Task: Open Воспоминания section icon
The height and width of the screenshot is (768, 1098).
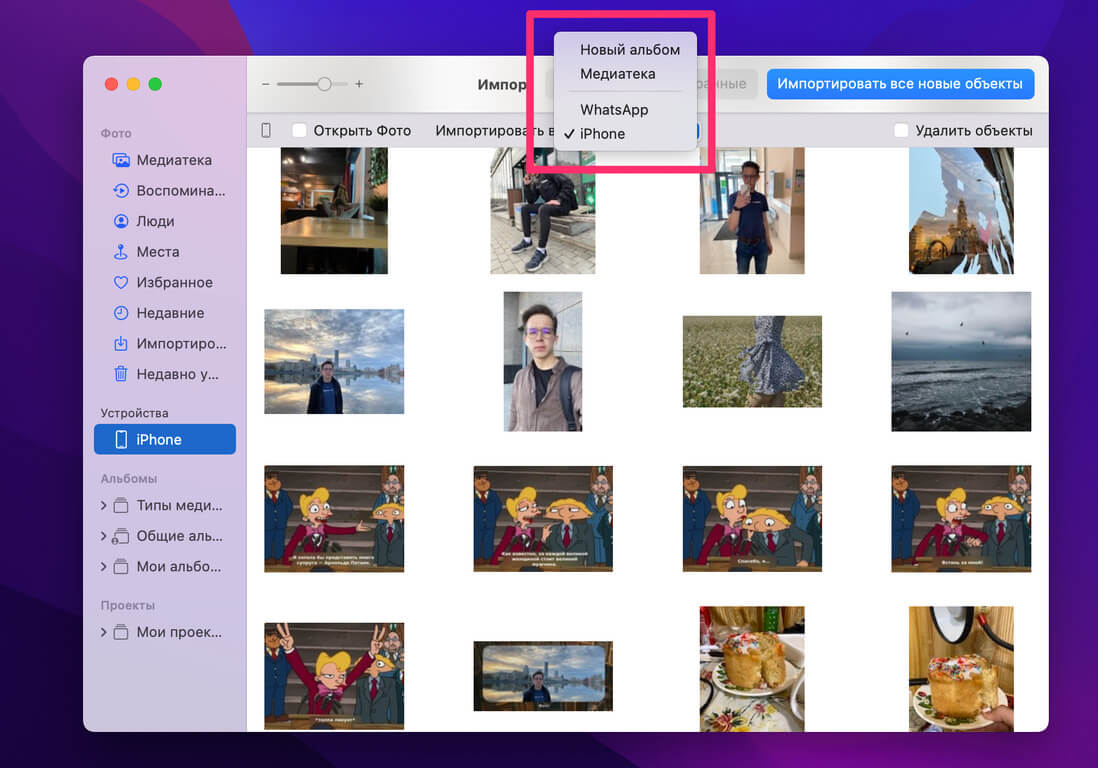Action: pos(121,191)
